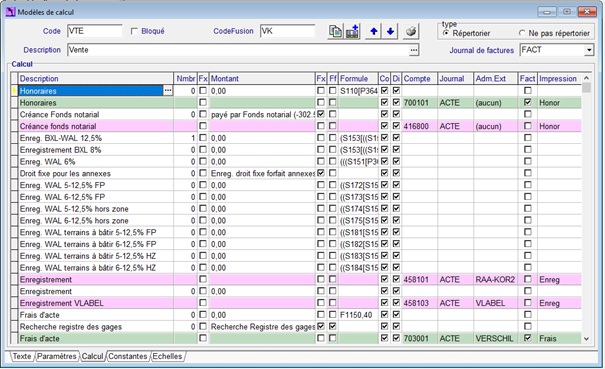
Task: Click the Nmbr column header
Action: pos(186,79)
